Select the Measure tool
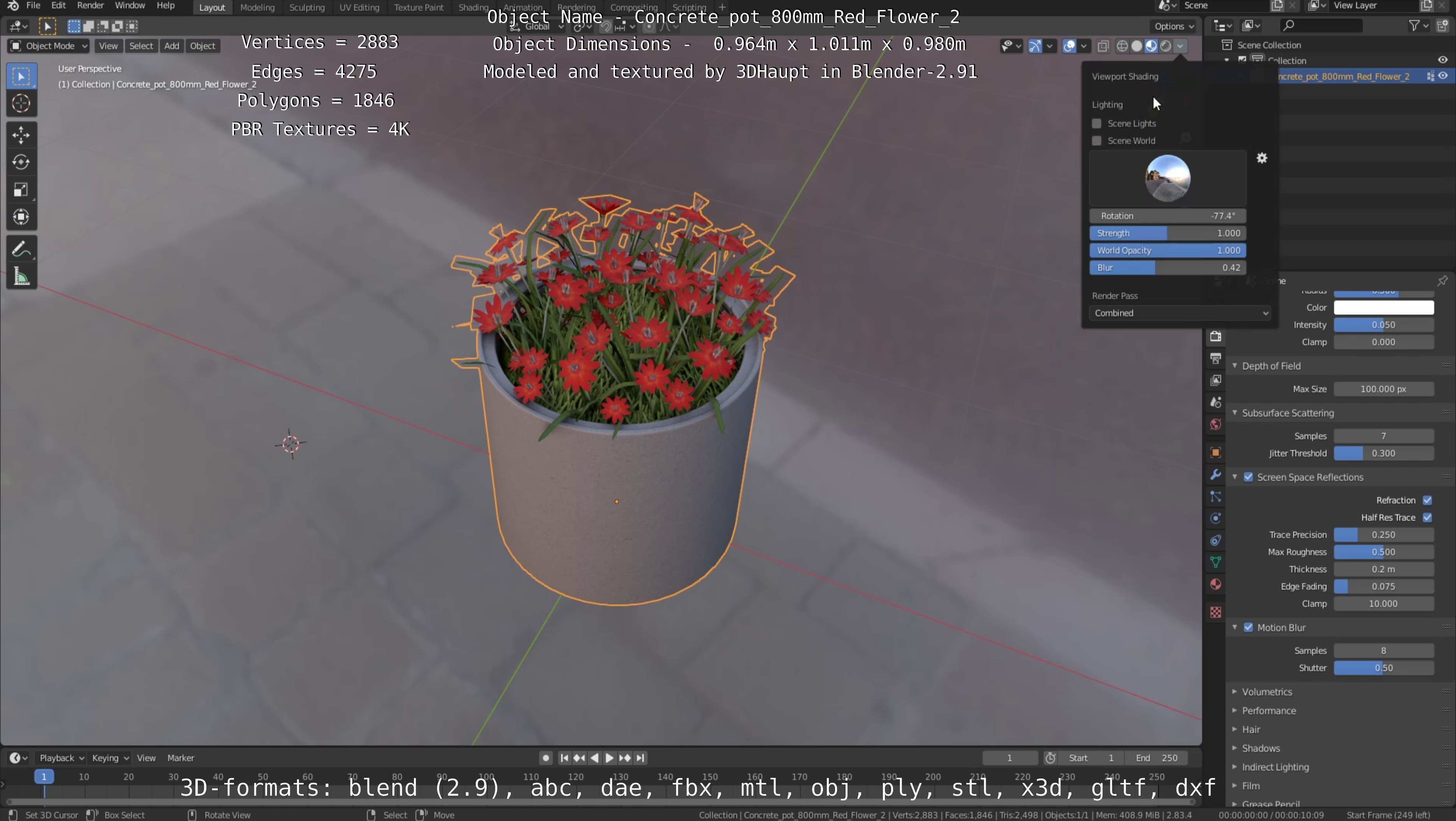This screenshot has height=821, width=1456. [21, 277]
